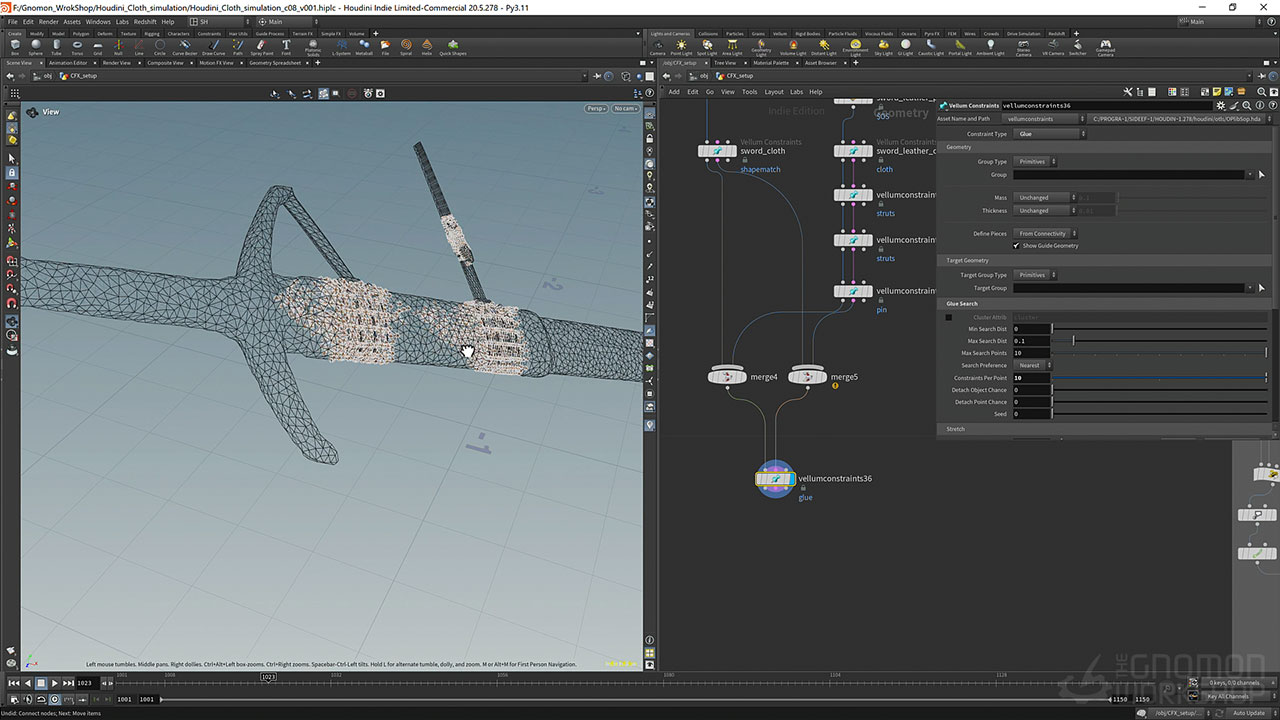Screen dimensions: 1280x720
Task: Open the Render menu
Action: (x=48, y=21)
